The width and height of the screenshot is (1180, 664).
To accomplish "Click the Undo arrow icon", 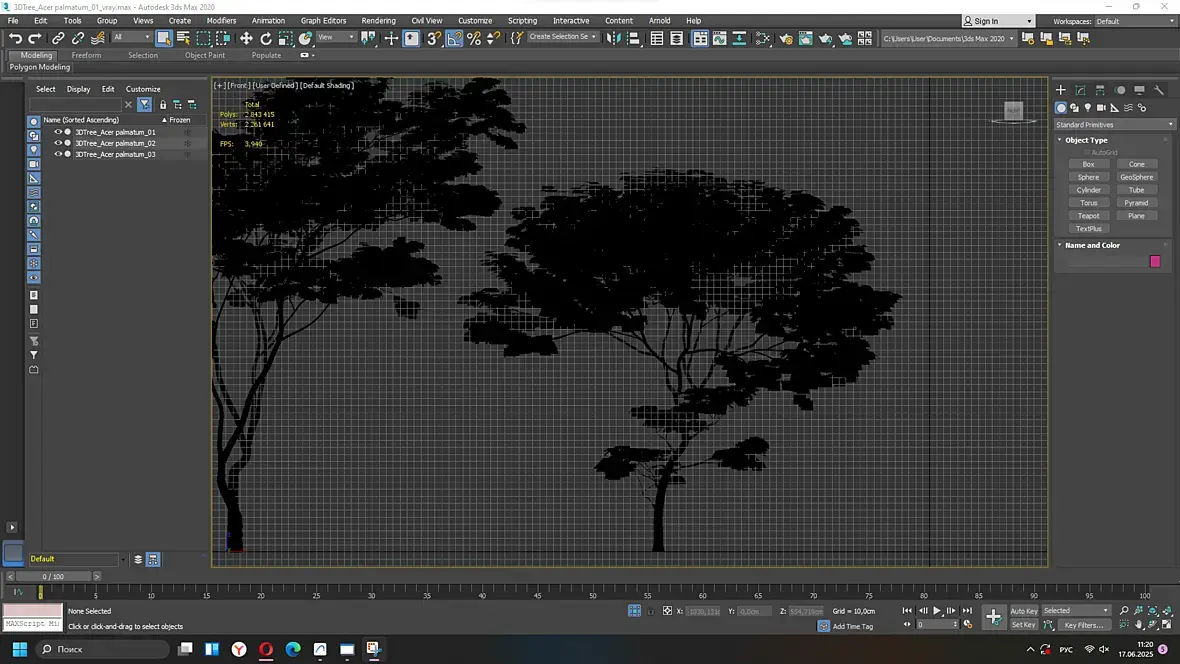I will 15,38.
